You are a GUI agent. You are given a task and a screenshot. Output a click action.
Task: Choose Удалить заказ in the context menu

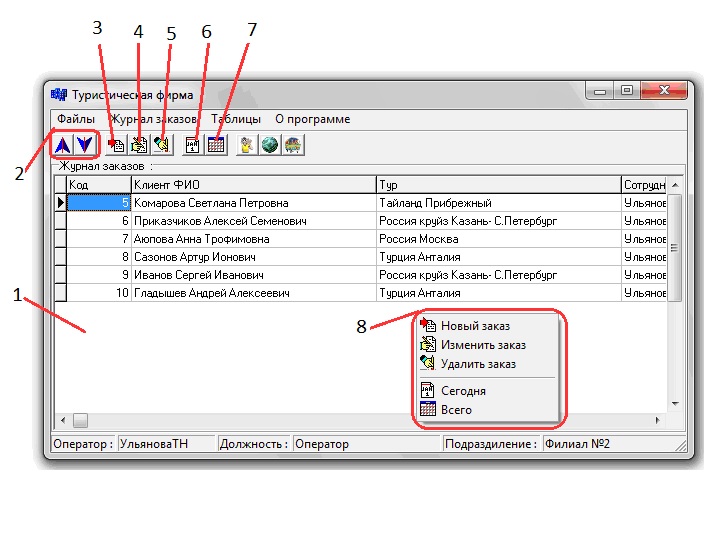coord(478,364)
